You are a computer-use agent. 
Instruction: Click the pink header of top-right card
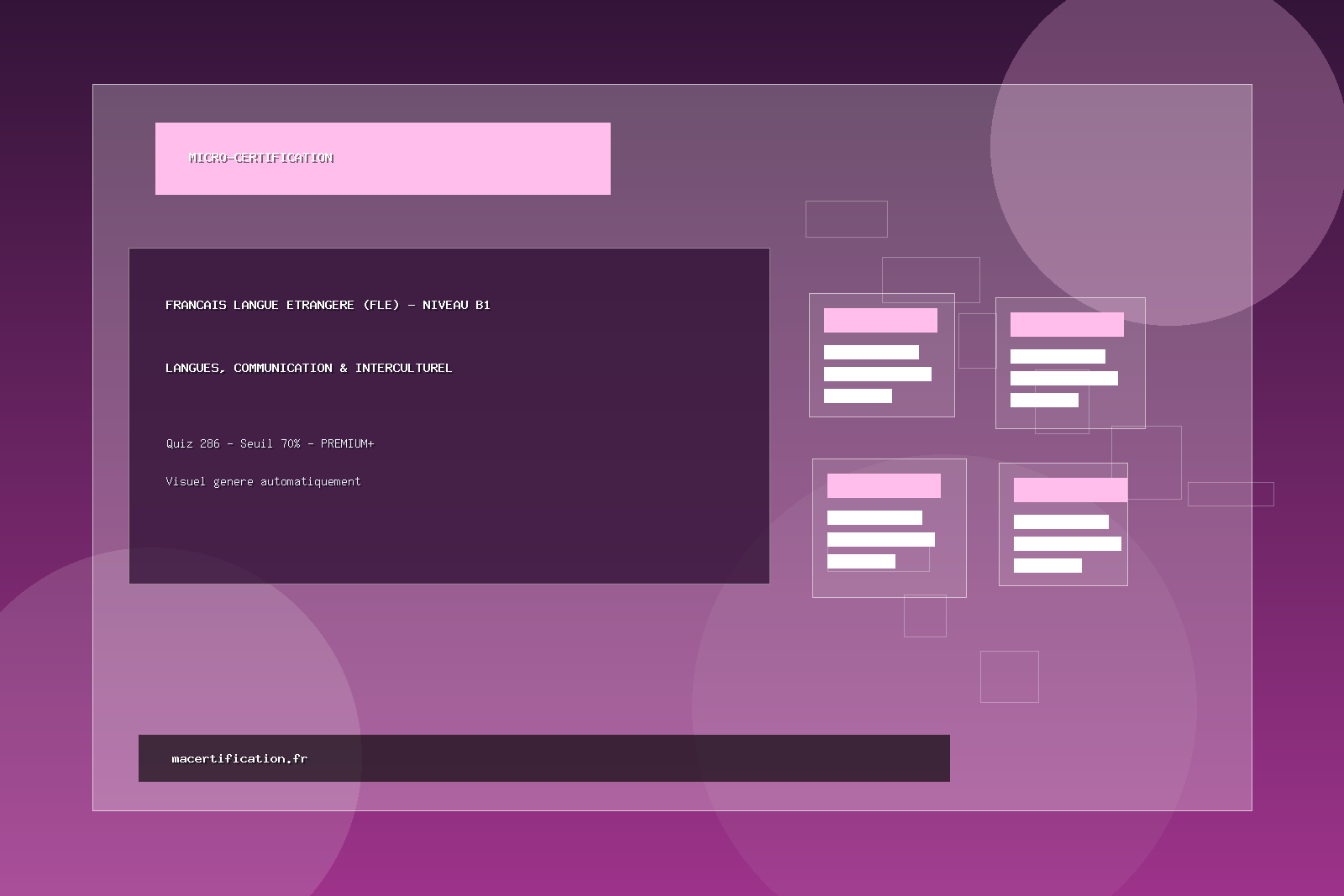(1067, 324)
